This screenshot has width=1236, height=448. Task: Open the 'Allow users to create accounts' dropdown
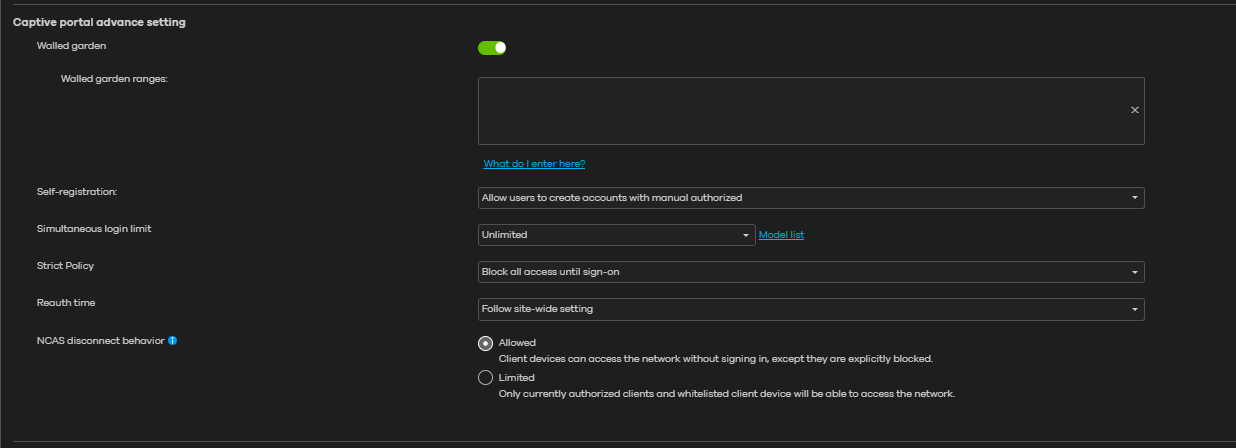800,198
